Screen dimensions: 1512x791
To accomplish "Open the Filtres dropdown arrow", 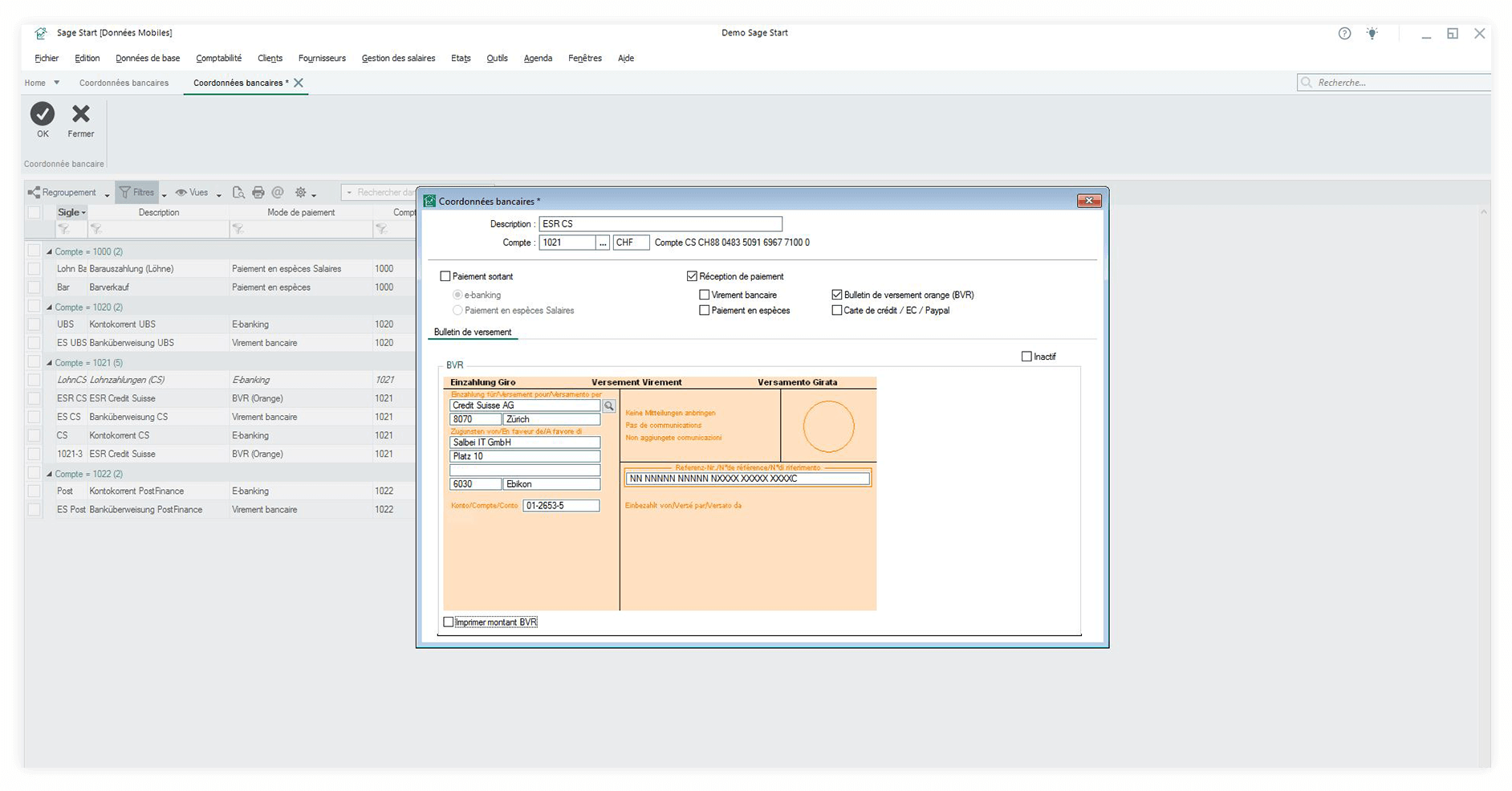I will click(164, 195).
